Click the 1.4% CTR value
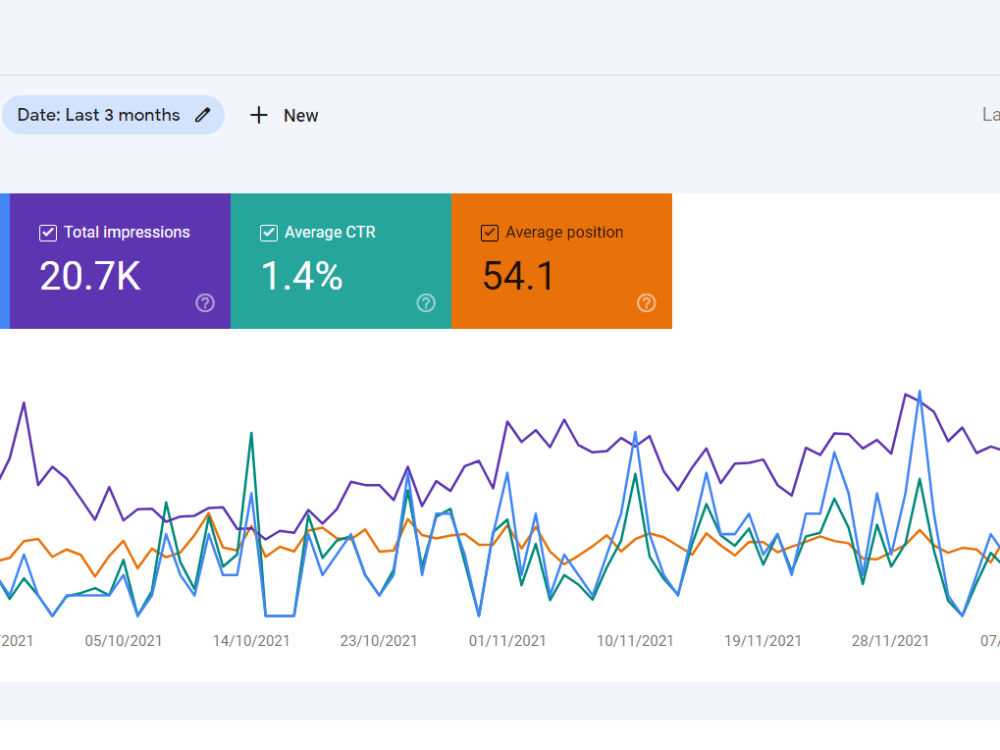Image resolution: width=1000 pixels, height=750 pixels. 302,276
